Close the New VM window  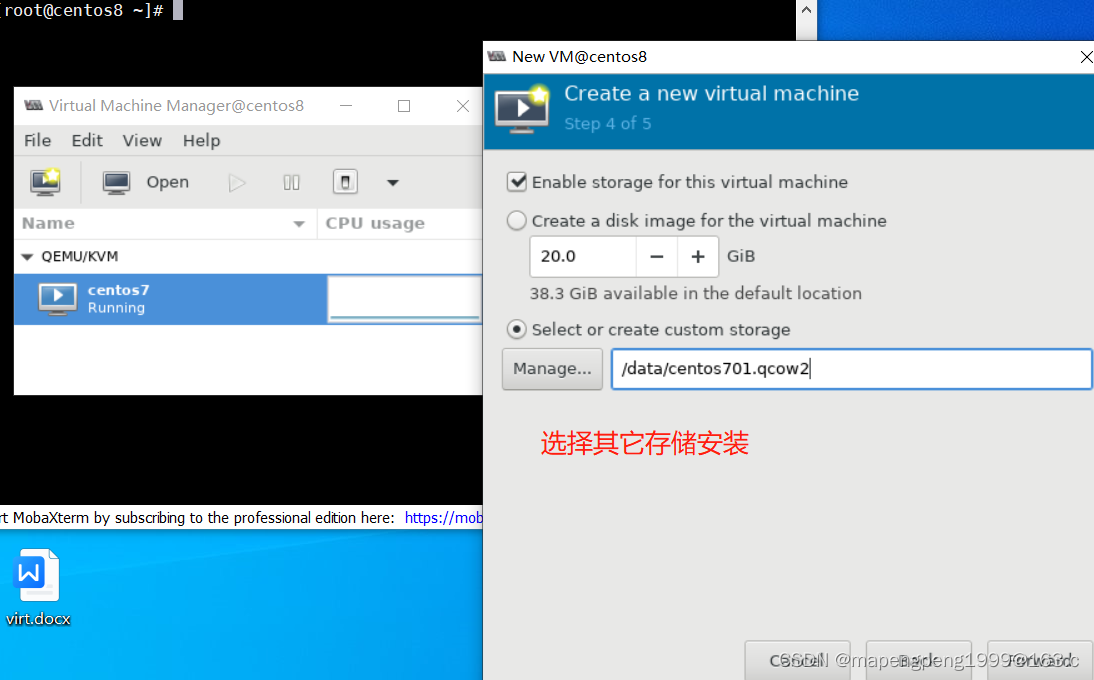(1086, 56)
